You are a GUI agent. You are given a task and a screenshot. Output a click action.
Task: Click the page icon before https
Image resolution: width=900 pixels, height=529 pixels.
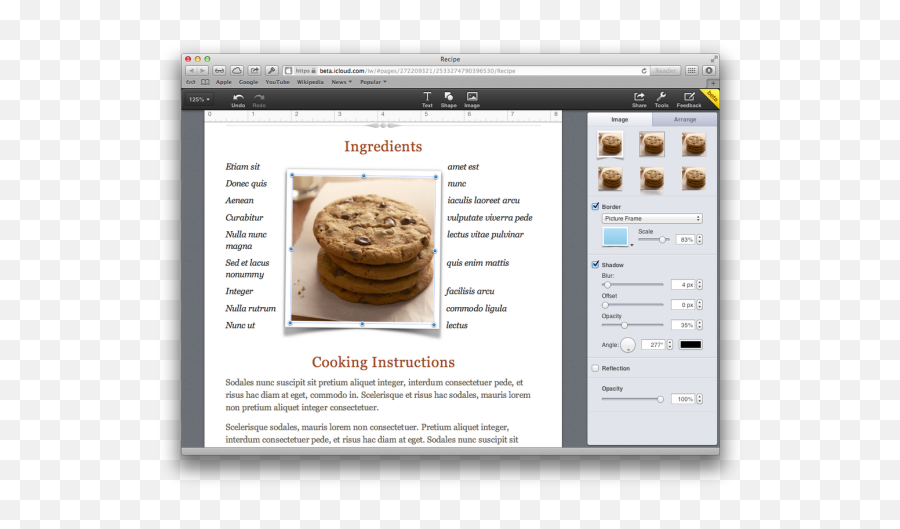288,71
